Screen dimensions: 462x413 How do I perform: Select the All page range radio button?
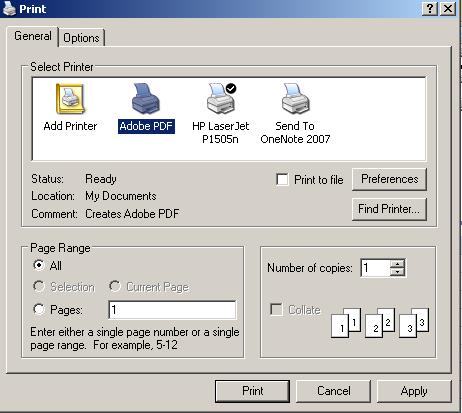pyautogui.click(x=39, y=265)
